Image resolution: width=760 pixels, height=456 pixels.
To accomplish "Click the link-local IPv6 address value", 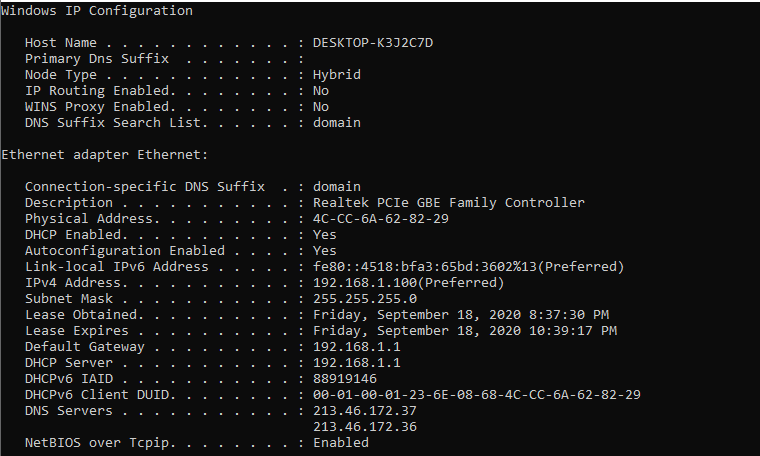I will click(x=469, y=267).
